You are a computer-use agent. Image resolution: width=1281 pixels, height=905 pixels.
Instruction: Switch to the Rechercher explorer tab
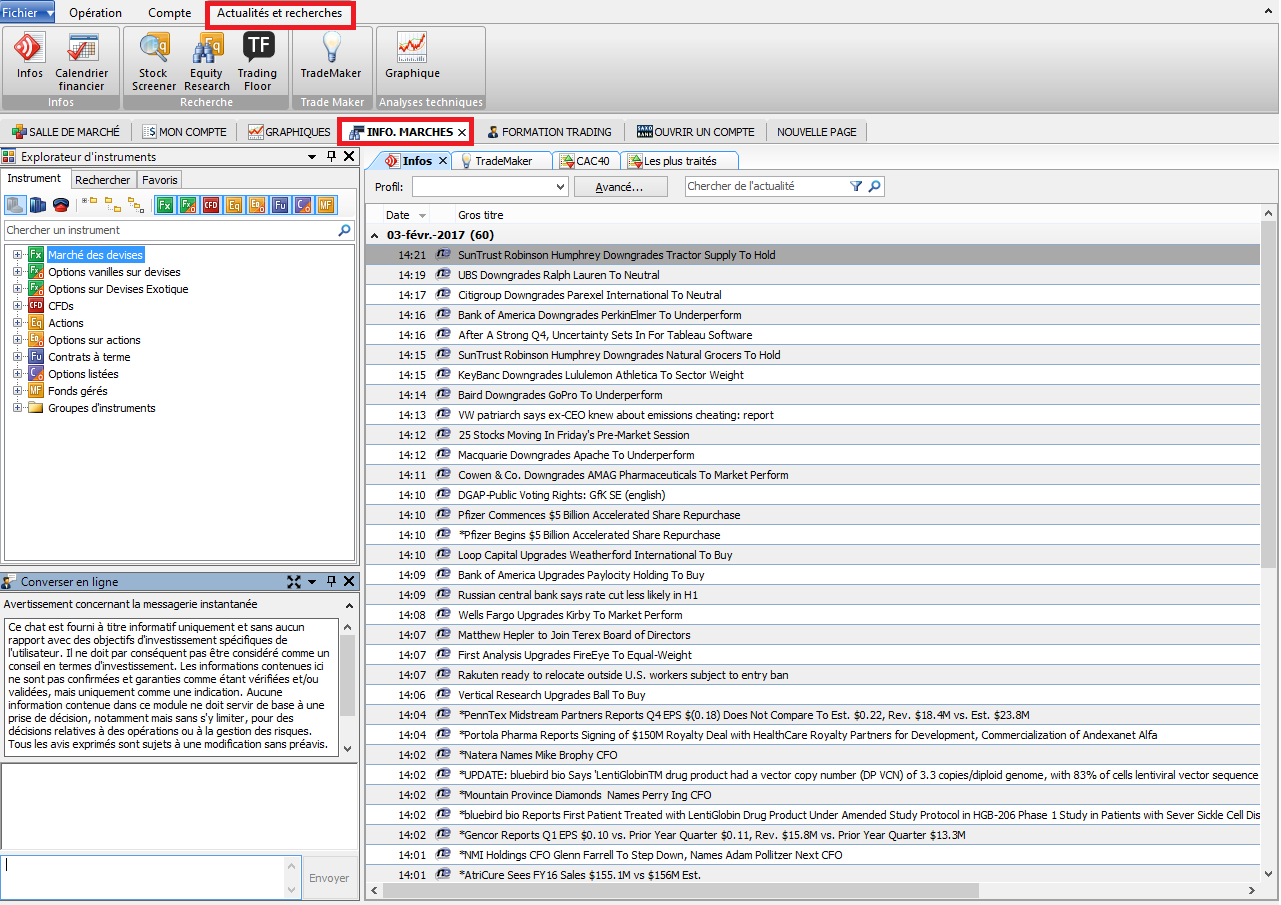click(x=102, y=180)
